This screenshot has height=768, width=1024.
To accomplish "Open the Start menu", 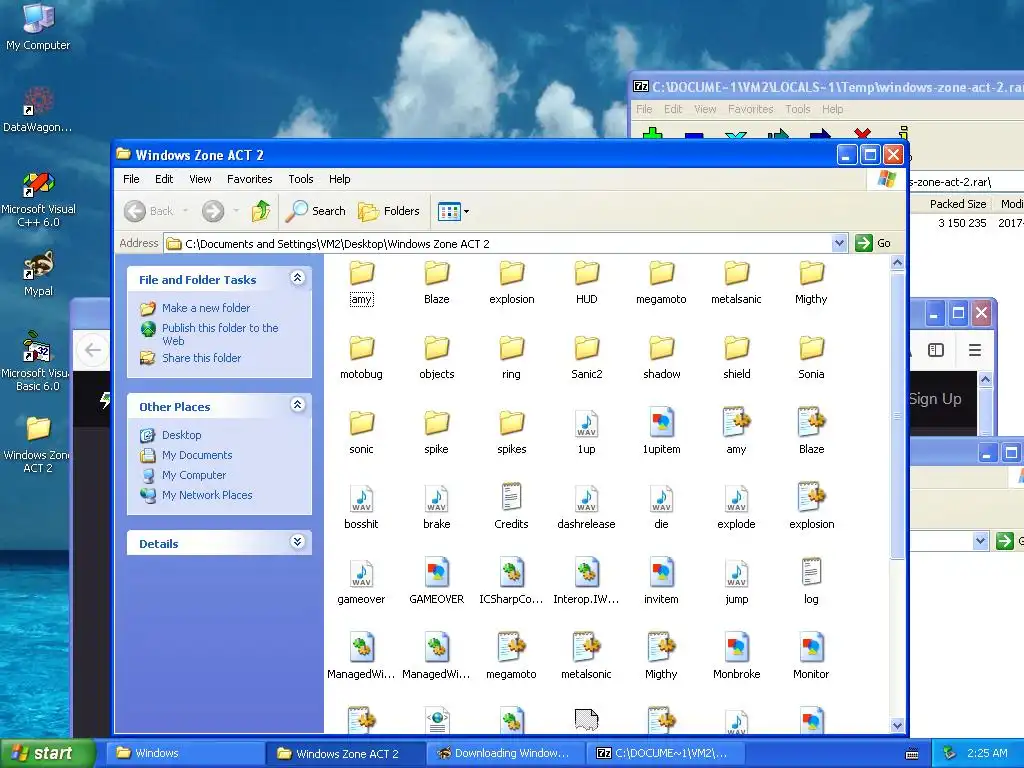I will [x=47, y=753].
